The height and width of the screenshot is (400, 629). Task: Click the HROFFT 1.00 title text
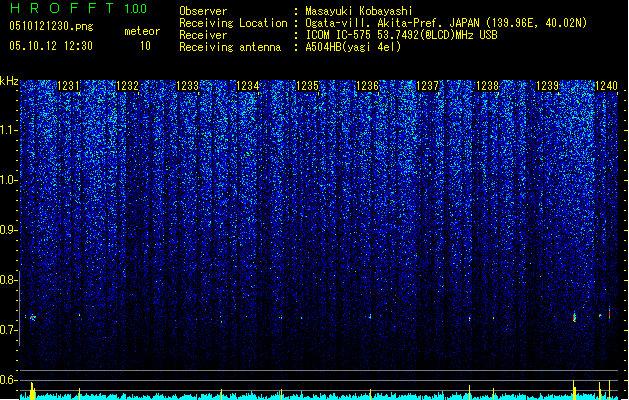79,8
